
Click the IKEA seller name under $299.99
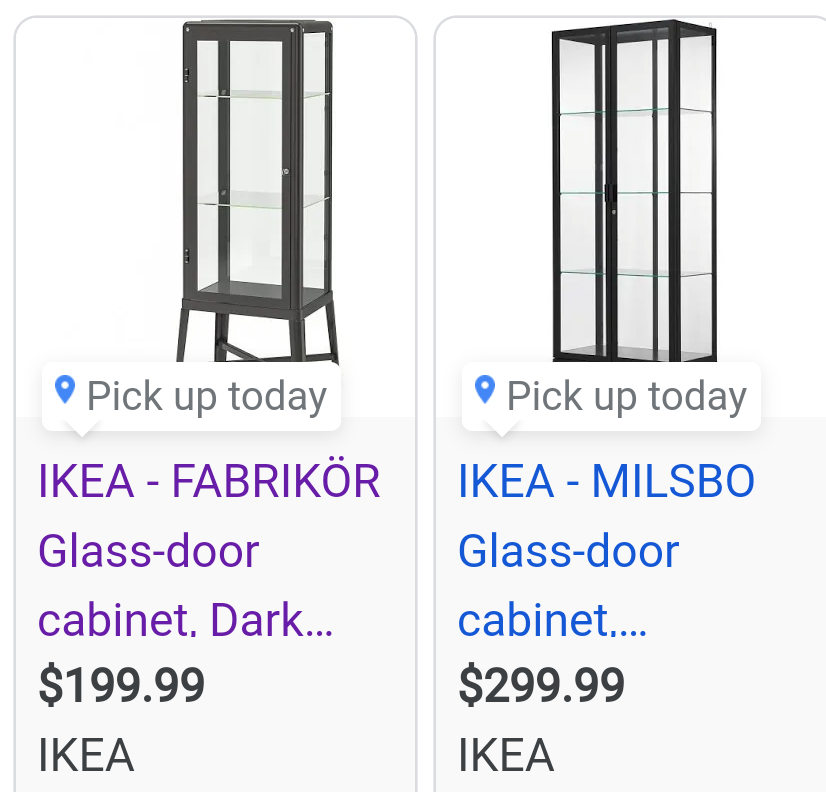click(506, 755)
